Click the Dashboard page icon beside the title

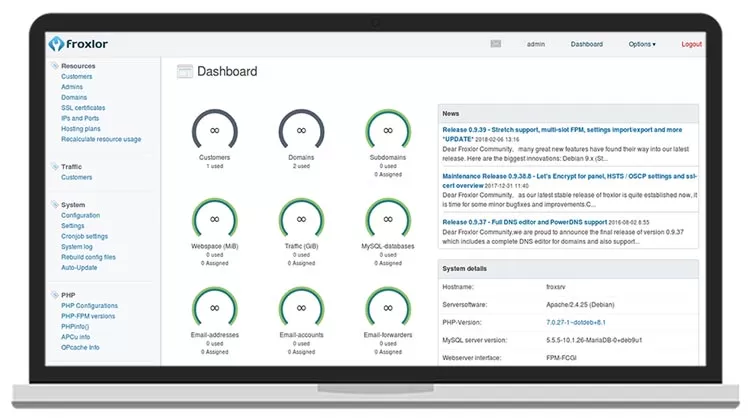point(185,71)
